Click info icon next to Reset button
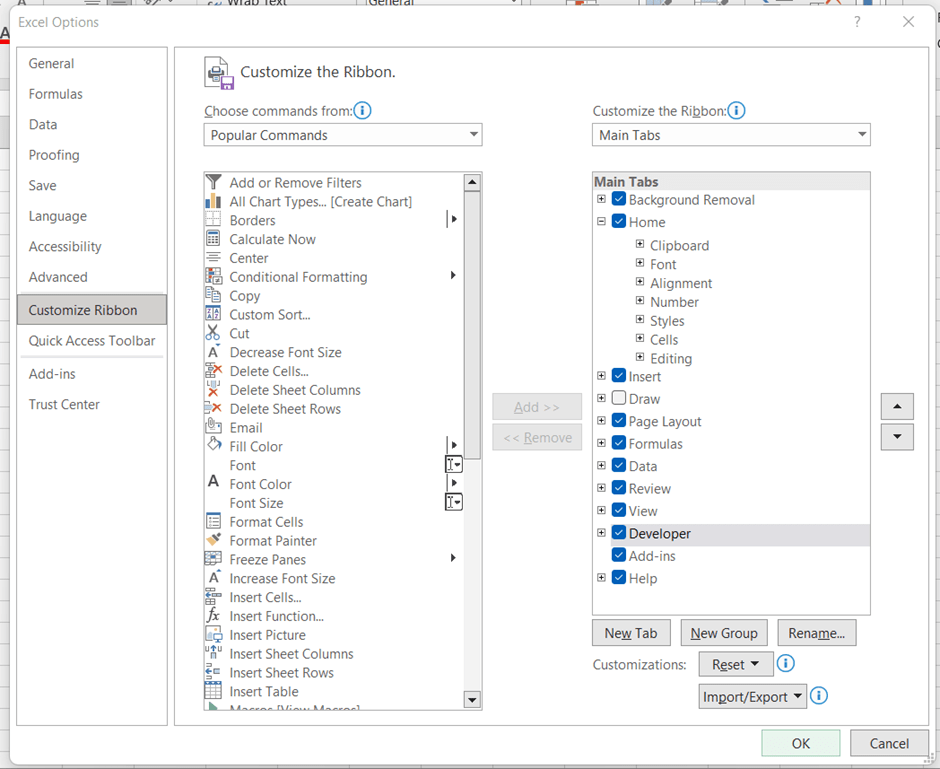940x769 pixels. point(785,664)
